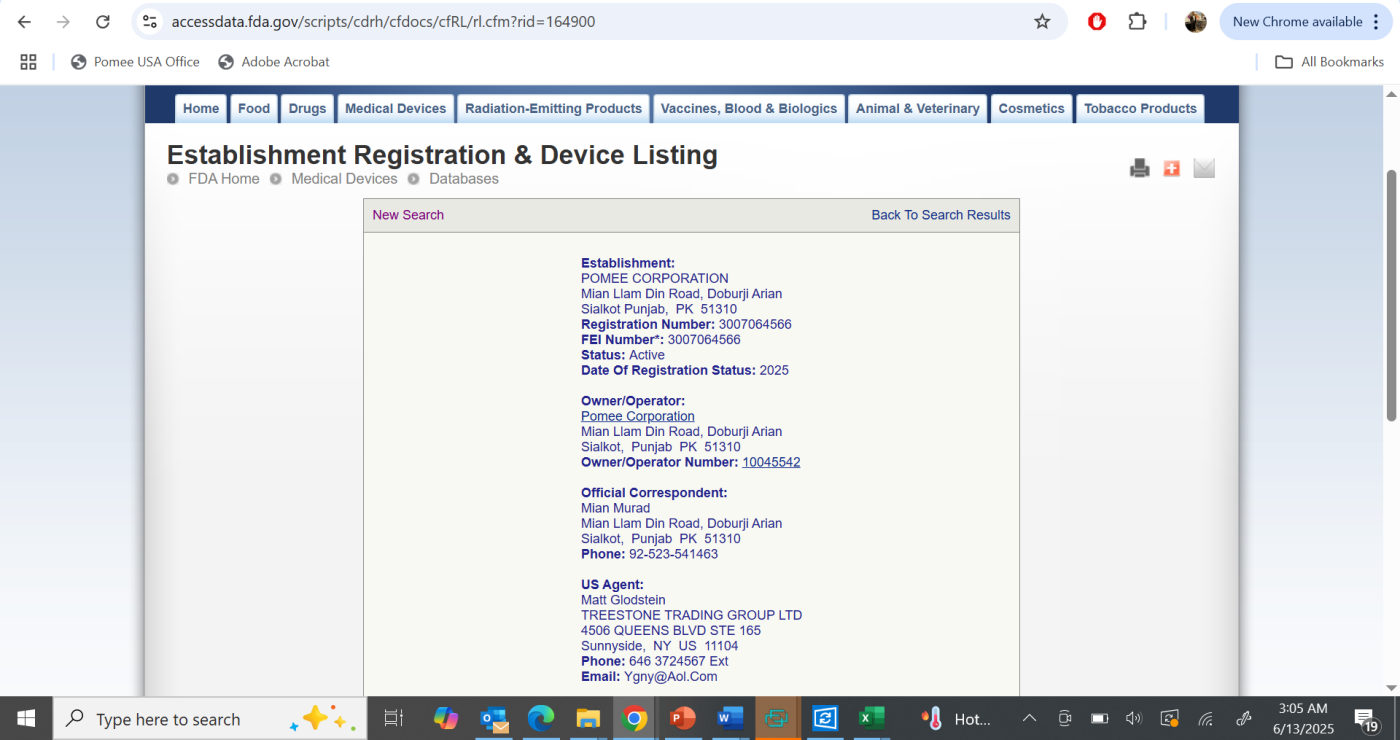The height and width of the screenshot is (740, 1400).
Task: Click the email envelope icon
Action: (1204, 168)
